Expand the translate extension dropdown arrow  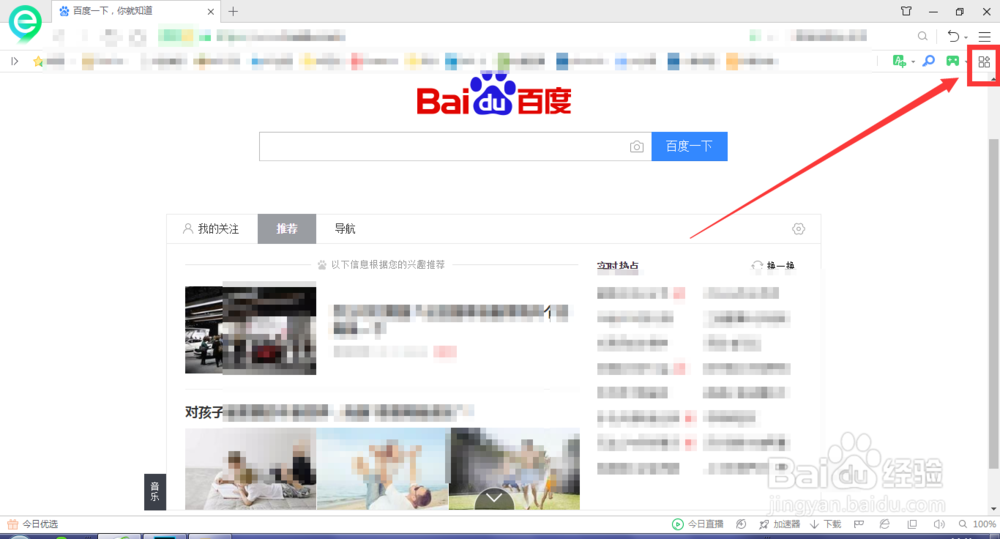click(913, 63)
